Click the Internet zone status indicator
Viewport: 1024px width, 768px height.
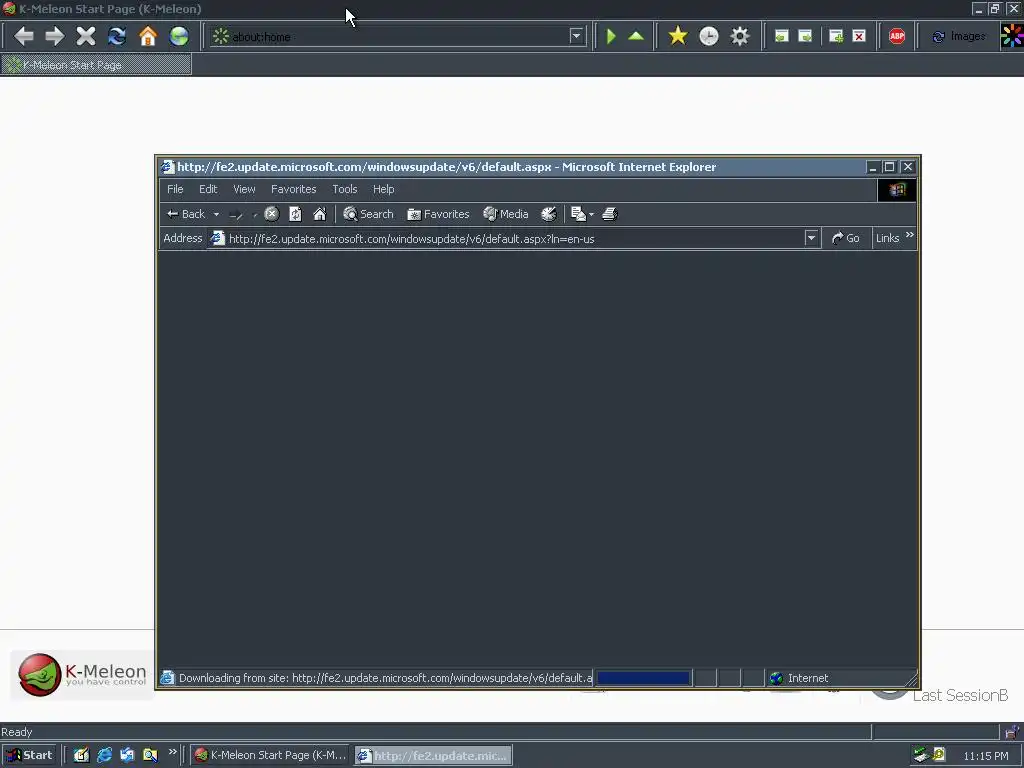coord(799,678)
